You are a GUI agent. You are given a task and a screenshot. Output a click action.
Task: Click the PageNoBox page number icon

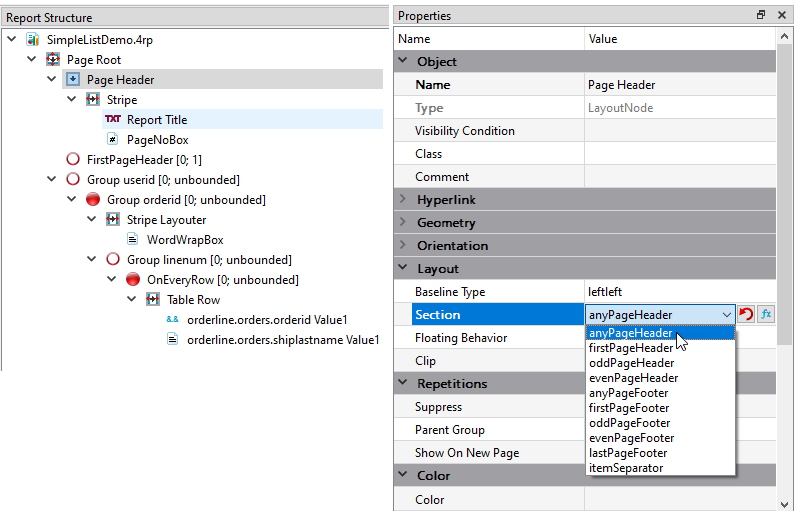click(x=112, y=139)
